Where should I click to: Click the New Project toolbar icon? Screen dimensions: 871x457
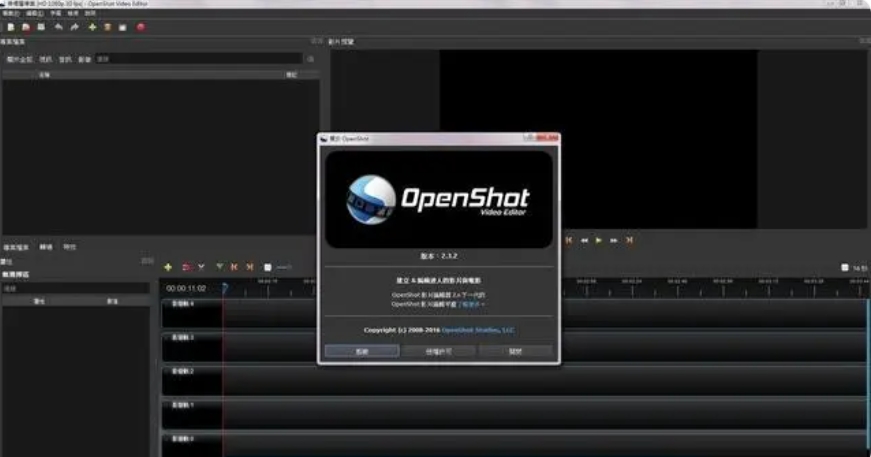click(x=11, y=27)
